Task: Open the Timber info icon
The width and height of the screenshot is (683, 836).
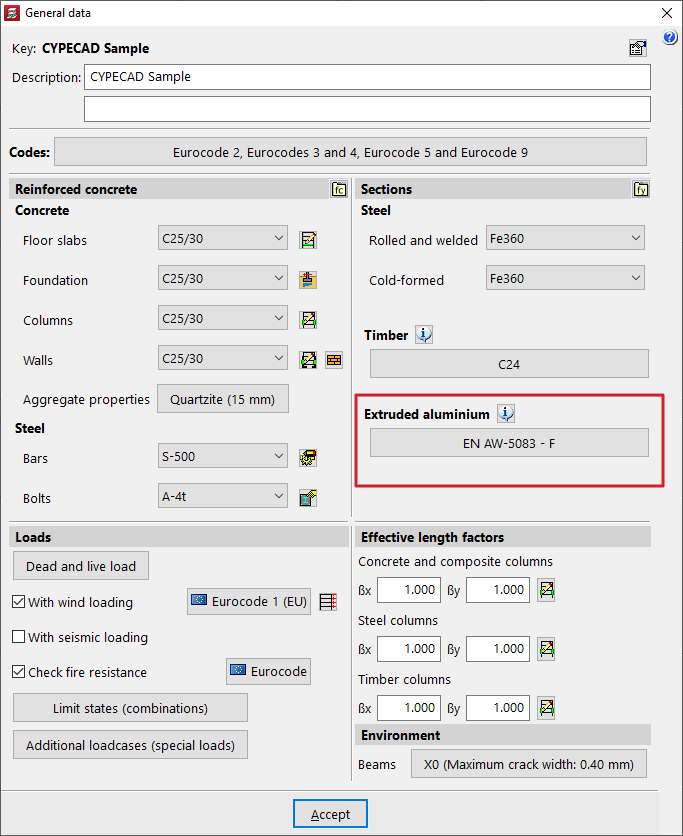Action: 424,335
